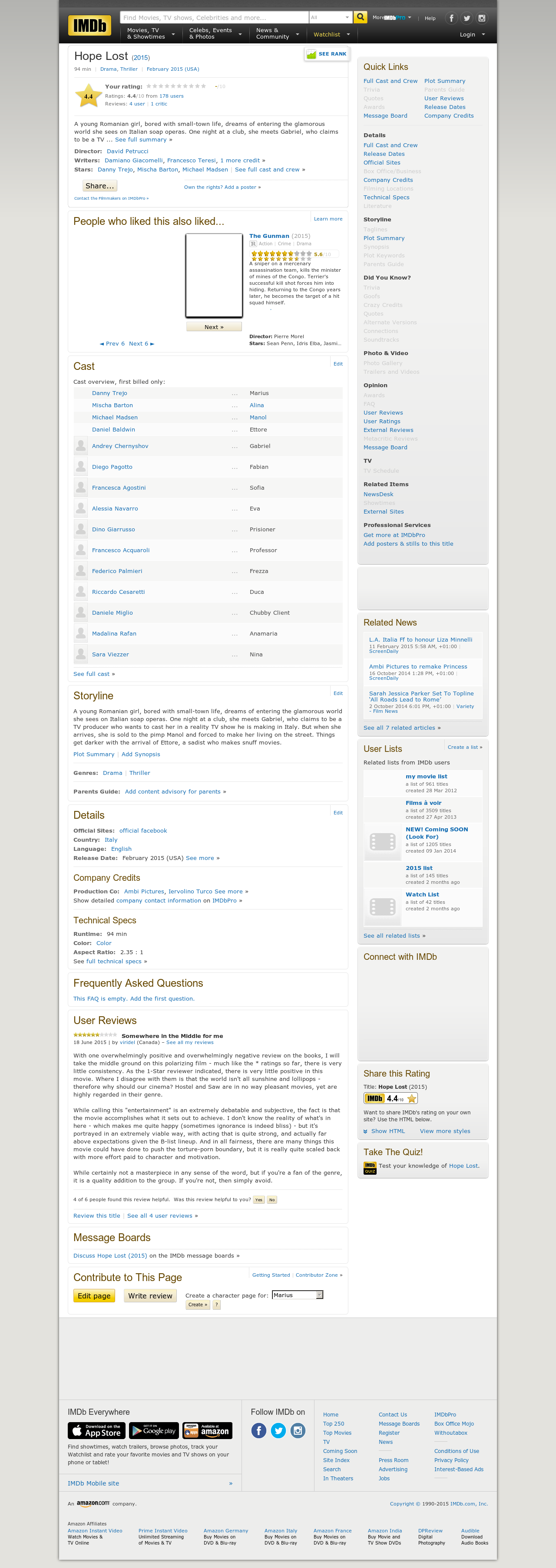Click Sara Viezzer's placeholder photo
Image resolution: width=556 pixels, height=1568 pixels.
(80, 654)
